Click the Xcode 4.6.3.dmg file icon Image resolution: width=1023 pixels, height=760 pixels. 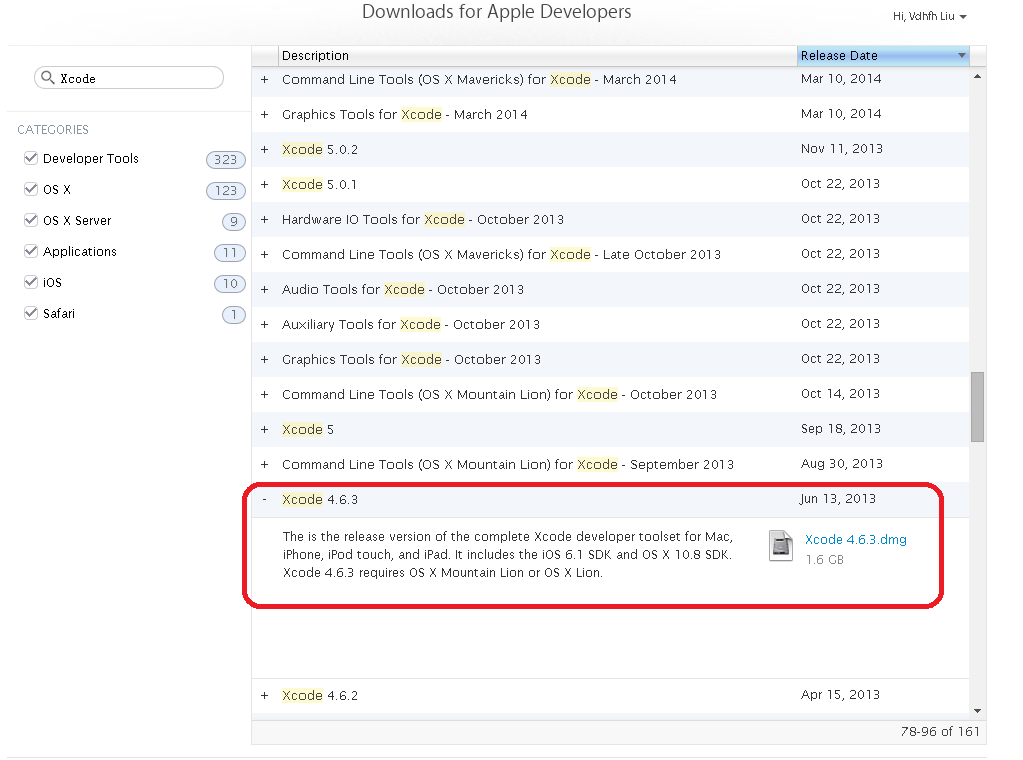(x=780, y=546)
